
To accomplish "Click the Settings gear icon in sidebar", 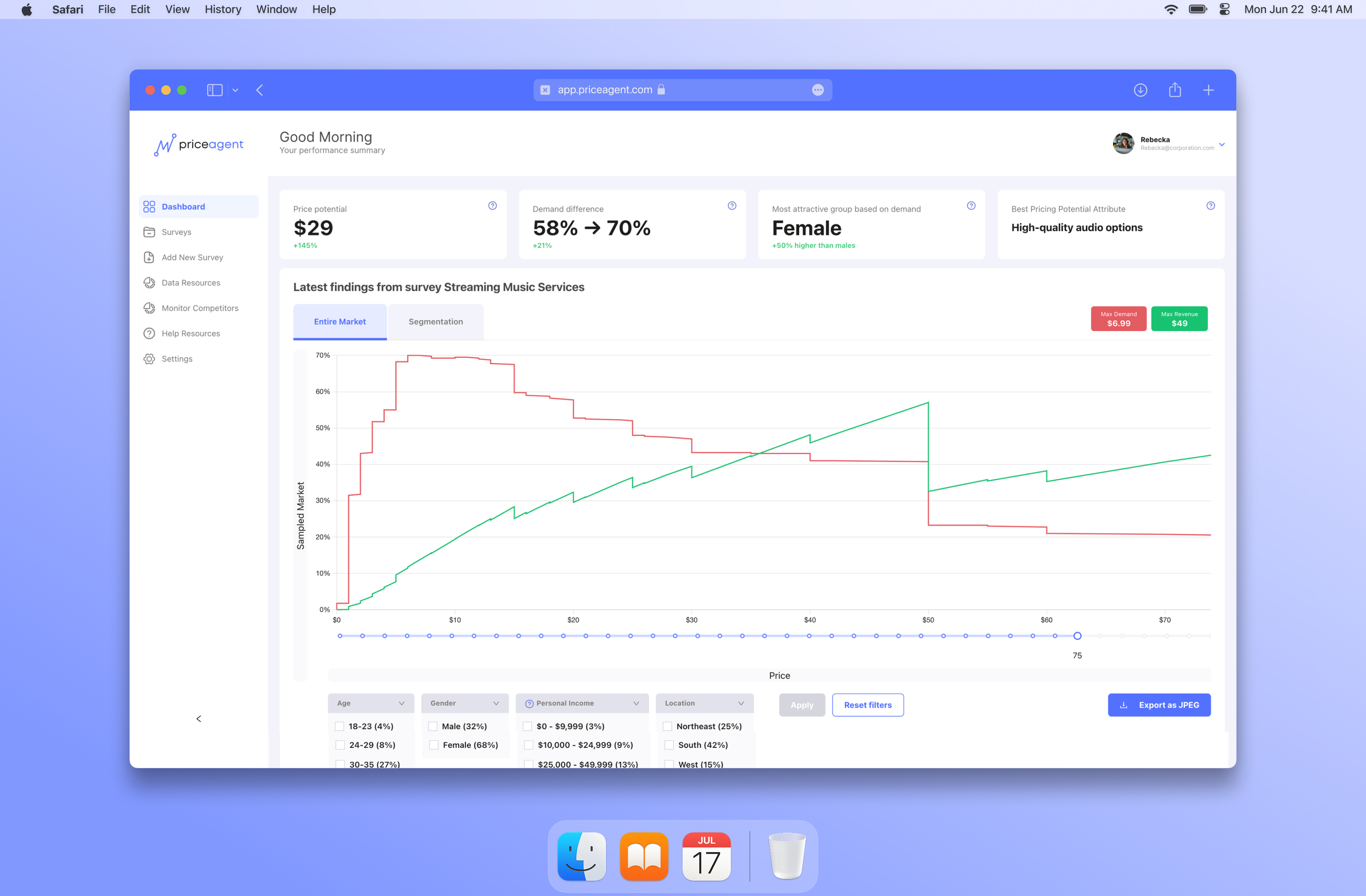I will (x=149, y=358).
